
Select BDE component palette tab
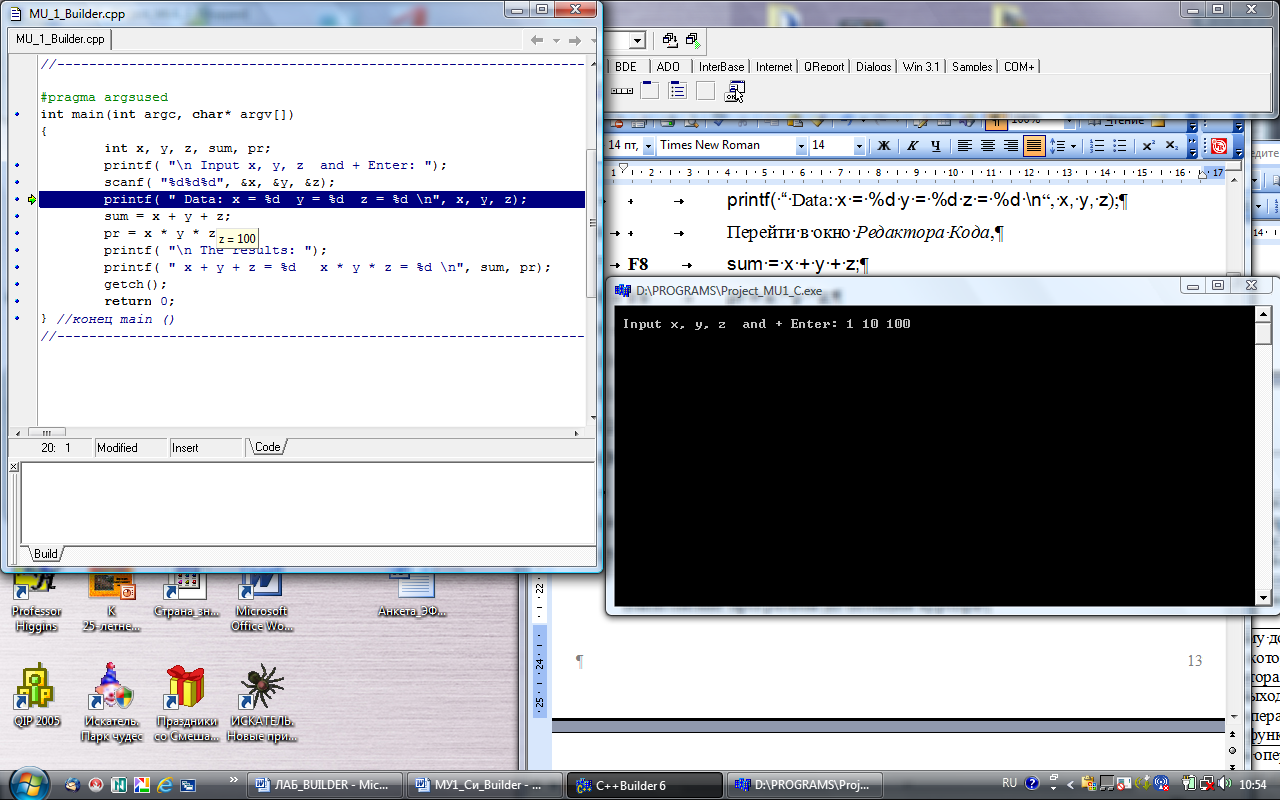pyautogui.click(x=625, y=67)
